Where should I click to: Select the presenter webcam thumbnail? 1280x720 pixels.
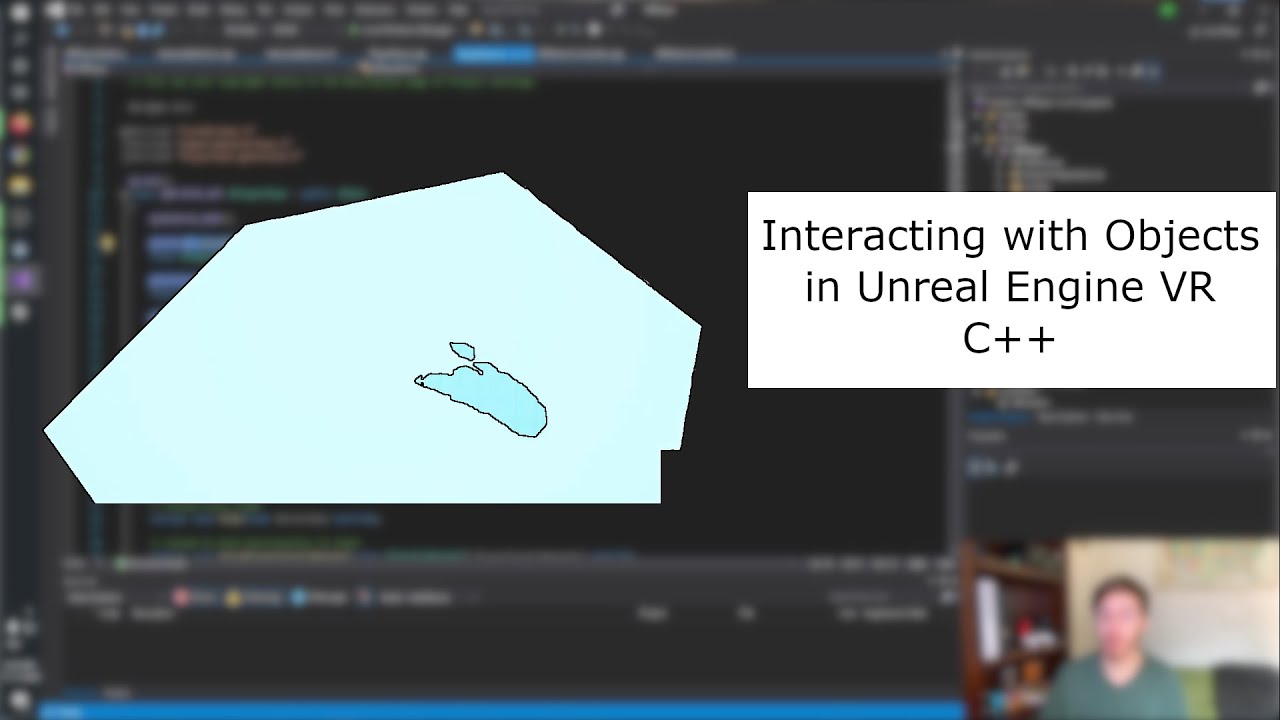(x=1120, y=629)
